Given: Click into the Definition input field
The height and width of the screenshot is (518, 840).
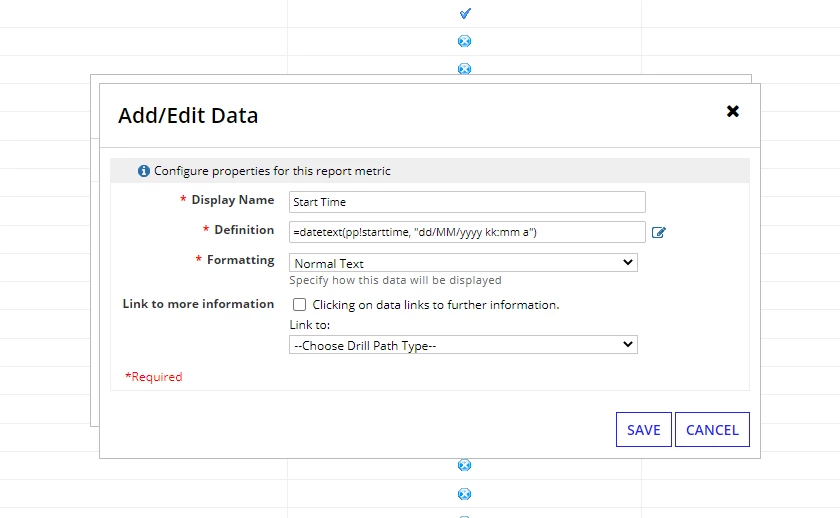Looking at the screenshot, I should click(467, 232).
